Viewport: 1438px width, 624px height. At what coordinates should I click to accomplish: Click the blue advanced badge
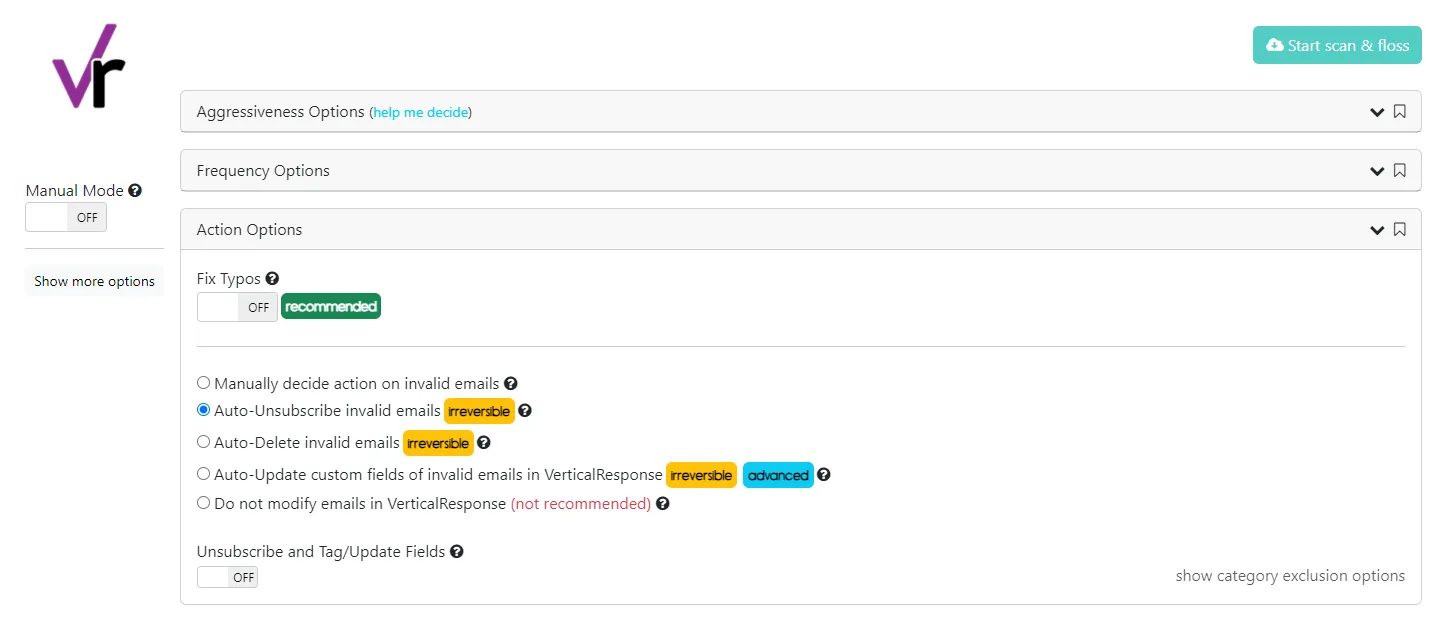778,475
